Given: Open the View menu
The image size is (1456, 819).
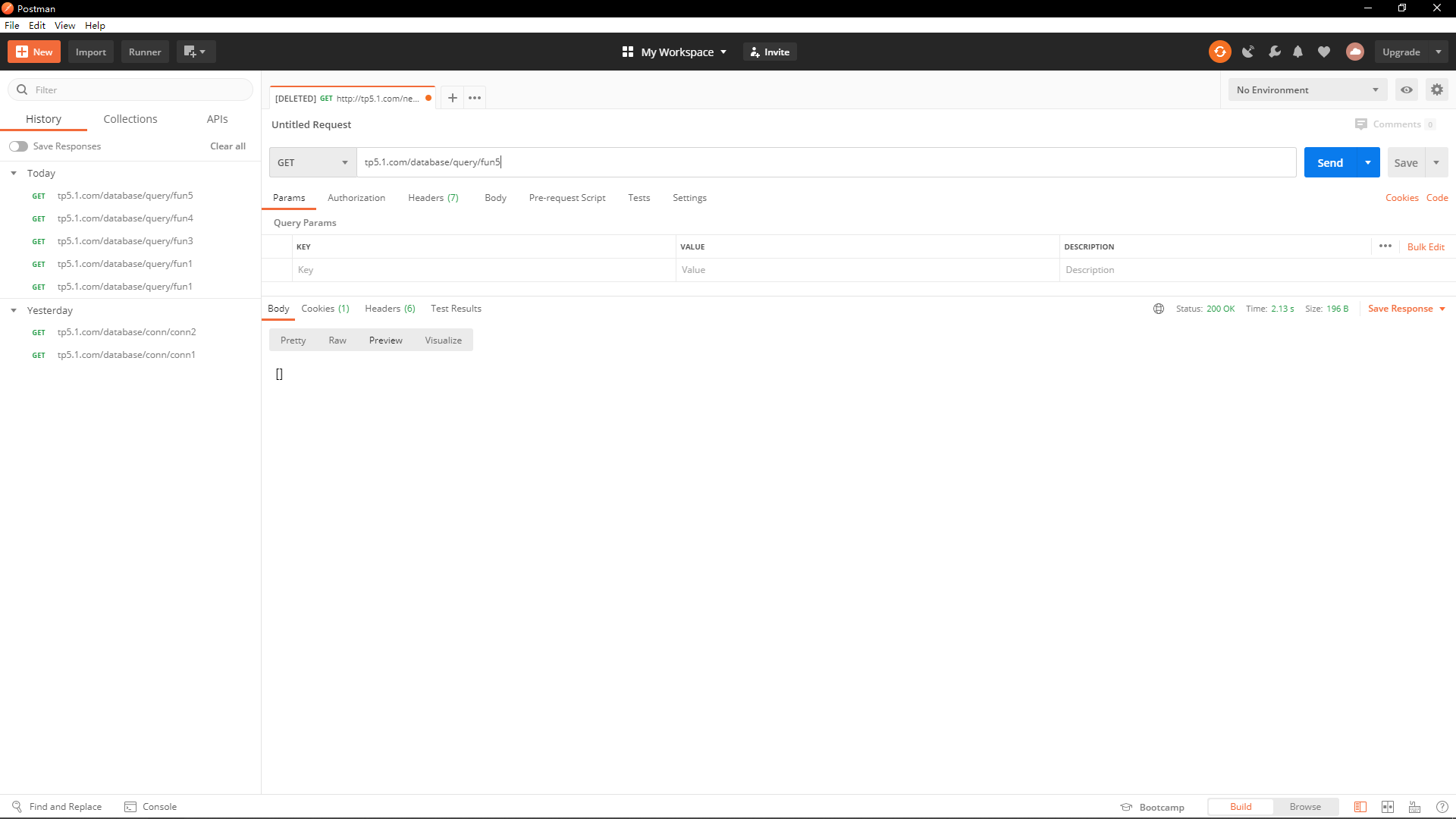Looking at the screenshot, I should click(x=64, y=25).
